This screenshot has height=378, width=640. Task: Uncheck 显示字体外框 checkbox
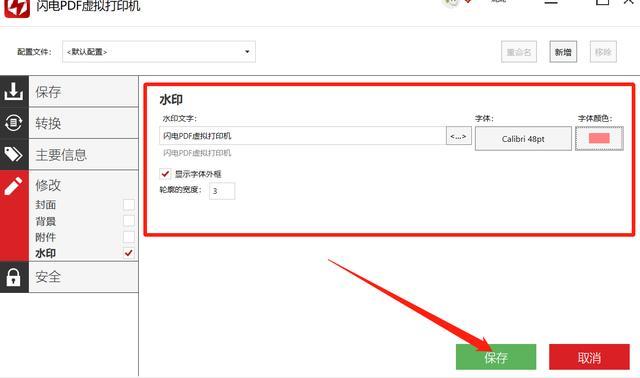pos(165,173)
